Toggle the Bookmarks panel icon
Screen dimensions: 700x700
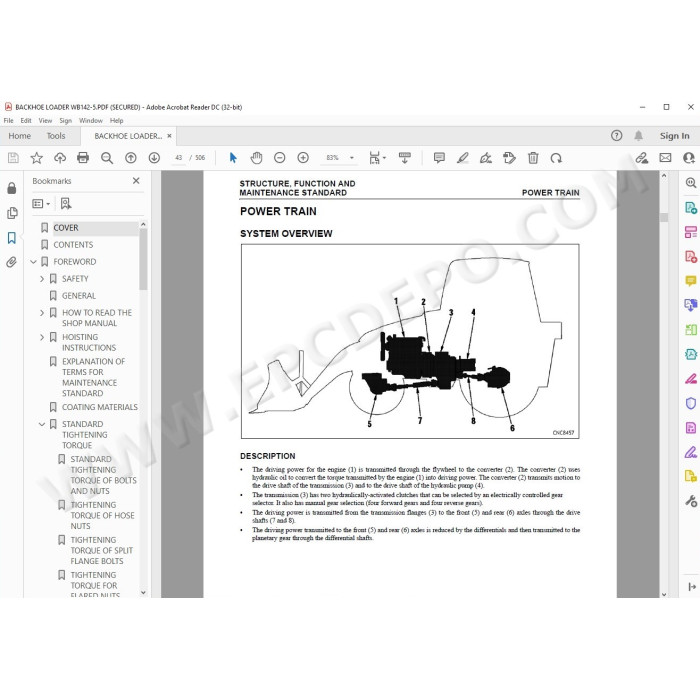point(12,238)
